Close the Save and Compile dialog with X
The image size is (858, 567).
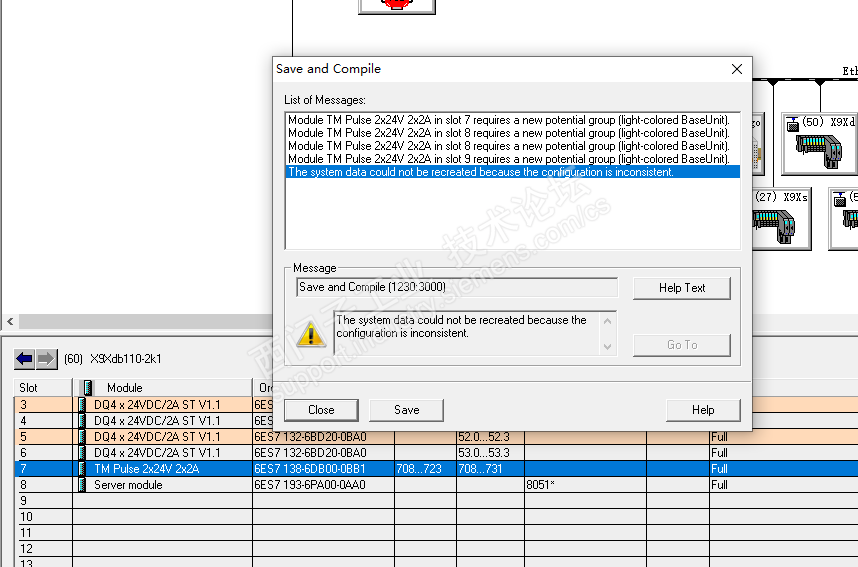(x=737, y=69)
